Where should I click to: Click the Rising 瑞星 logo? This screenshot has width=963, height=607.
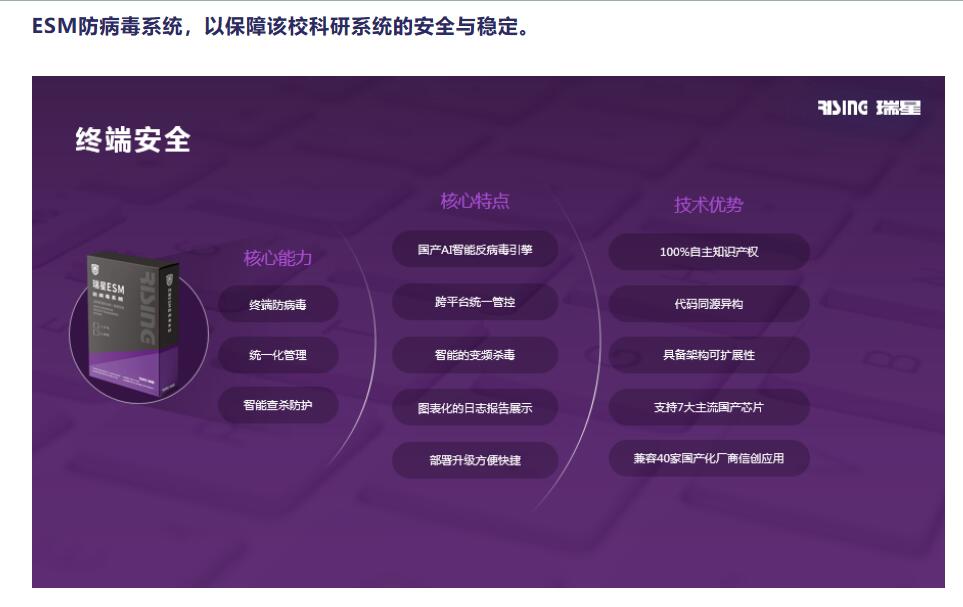pos(869,108)
